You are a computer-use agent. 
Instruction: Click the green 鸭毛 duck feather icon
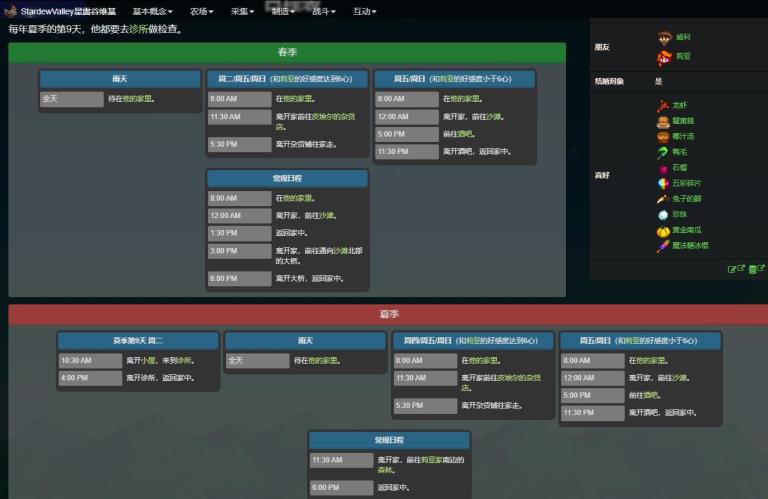(x=663, y=152)
